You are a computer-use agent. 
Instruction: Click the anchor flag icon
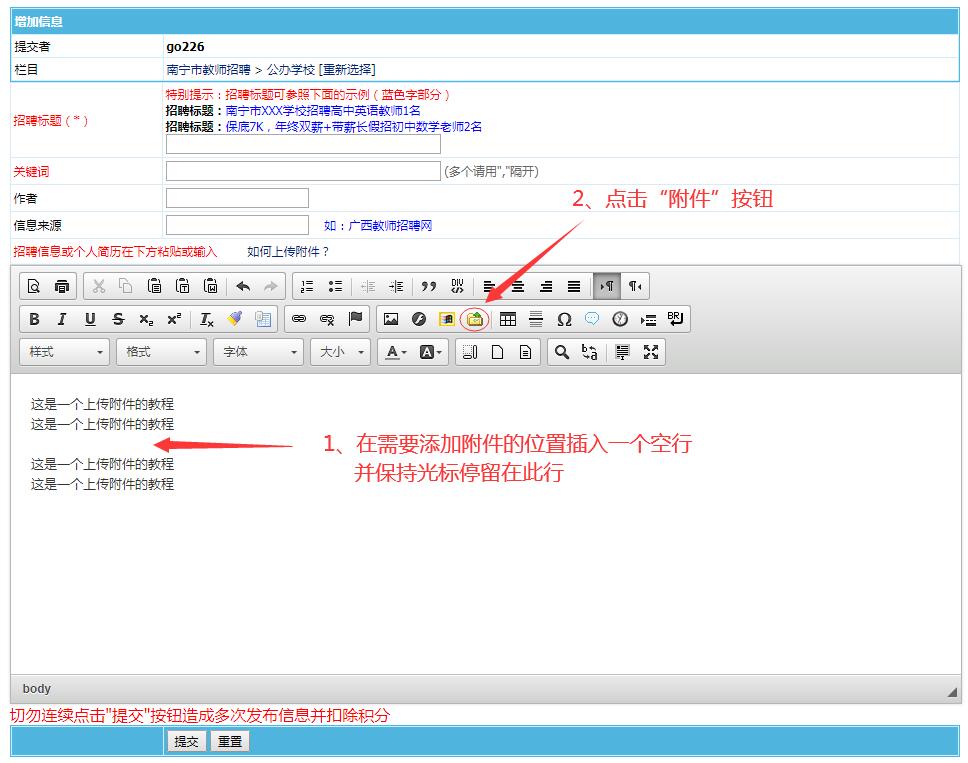point(355,319)
